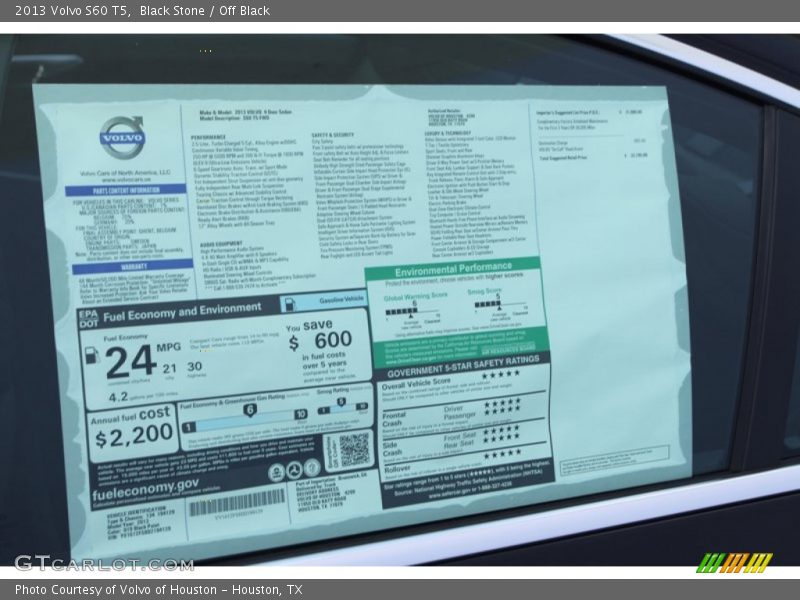Image resolution: width=800 pixels, height=600 pixels.
Task: Click the You save $600 text
Action: [x=320, y=337]
